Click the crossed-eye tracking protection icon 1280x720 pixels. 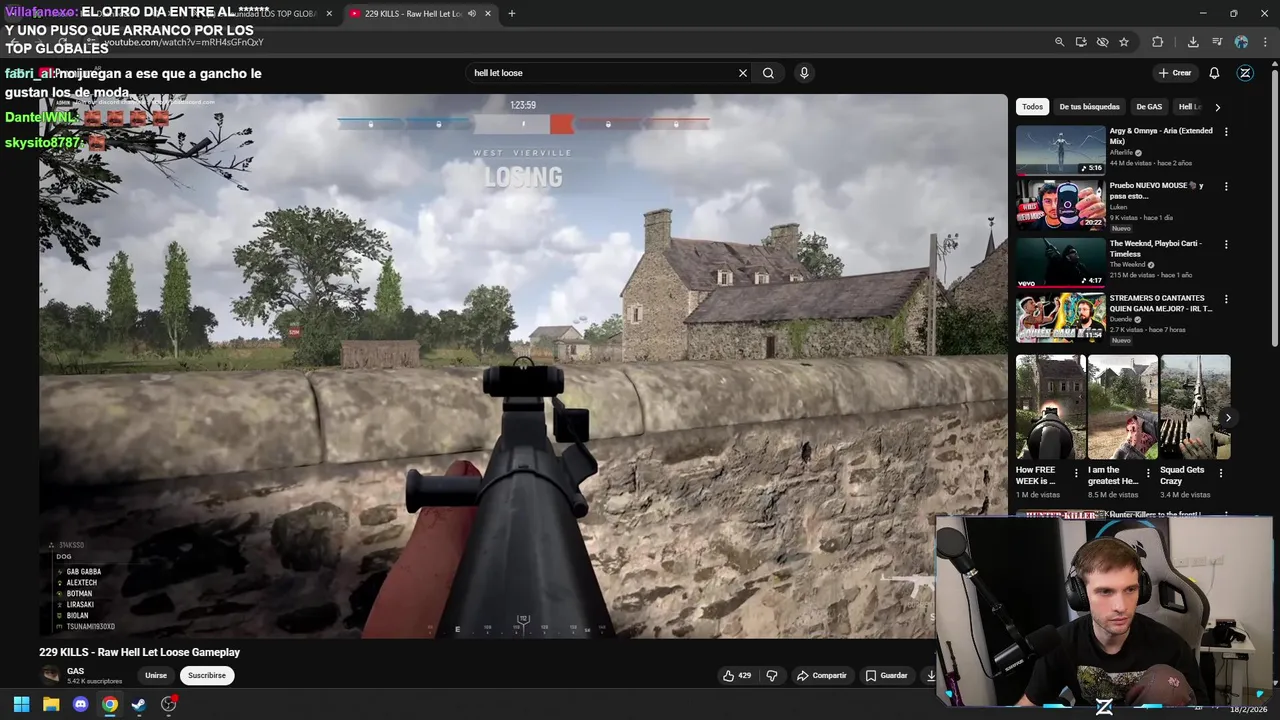[x=1102, y=42]
